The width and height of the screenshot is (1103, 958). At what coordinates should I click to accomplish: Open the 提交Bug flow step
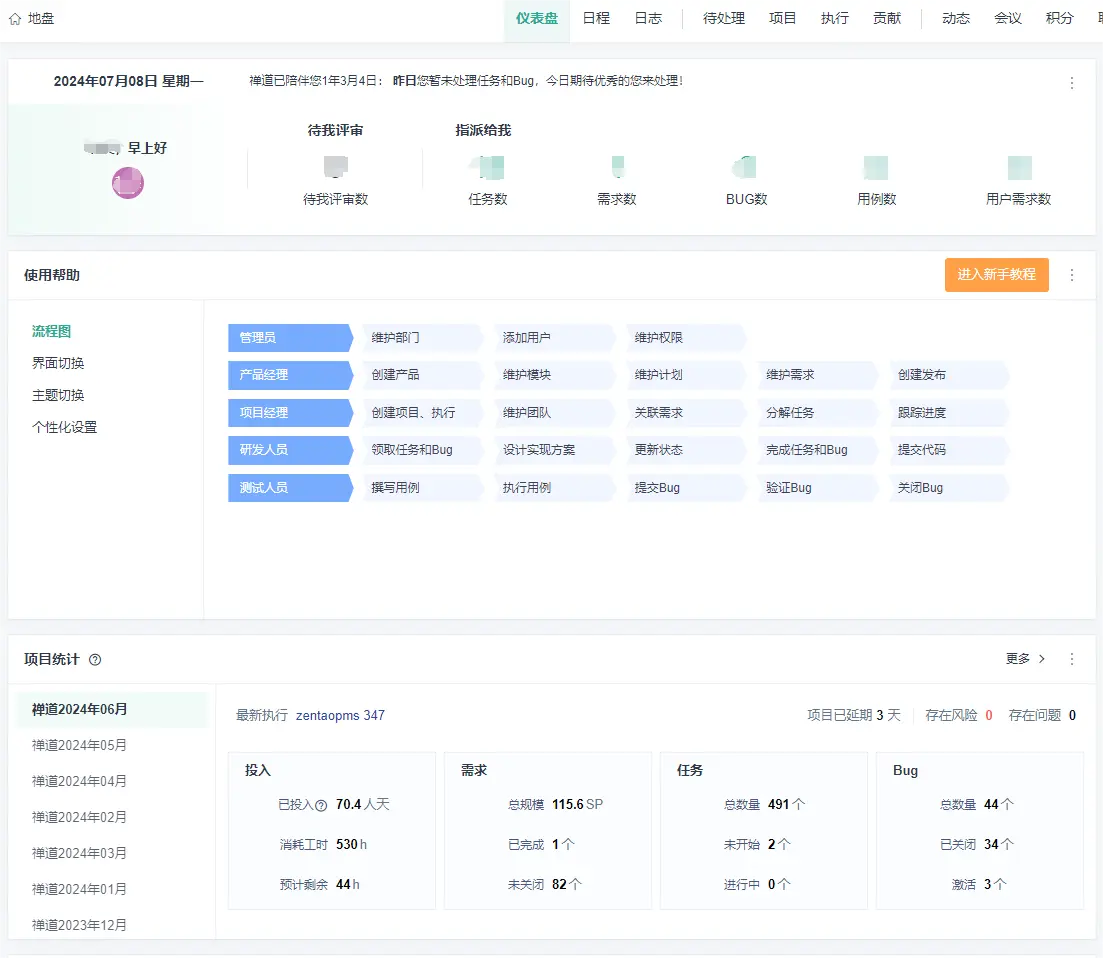coord(685,487)
